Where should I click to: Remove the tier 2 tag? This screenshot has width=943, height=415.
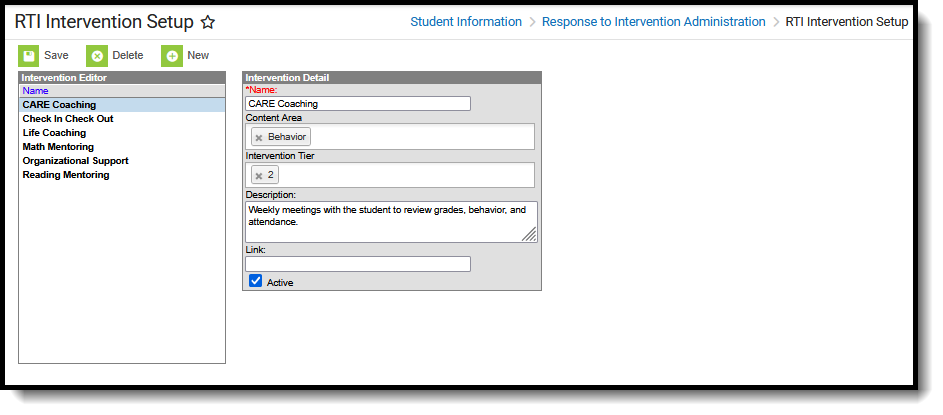point(259,175)
